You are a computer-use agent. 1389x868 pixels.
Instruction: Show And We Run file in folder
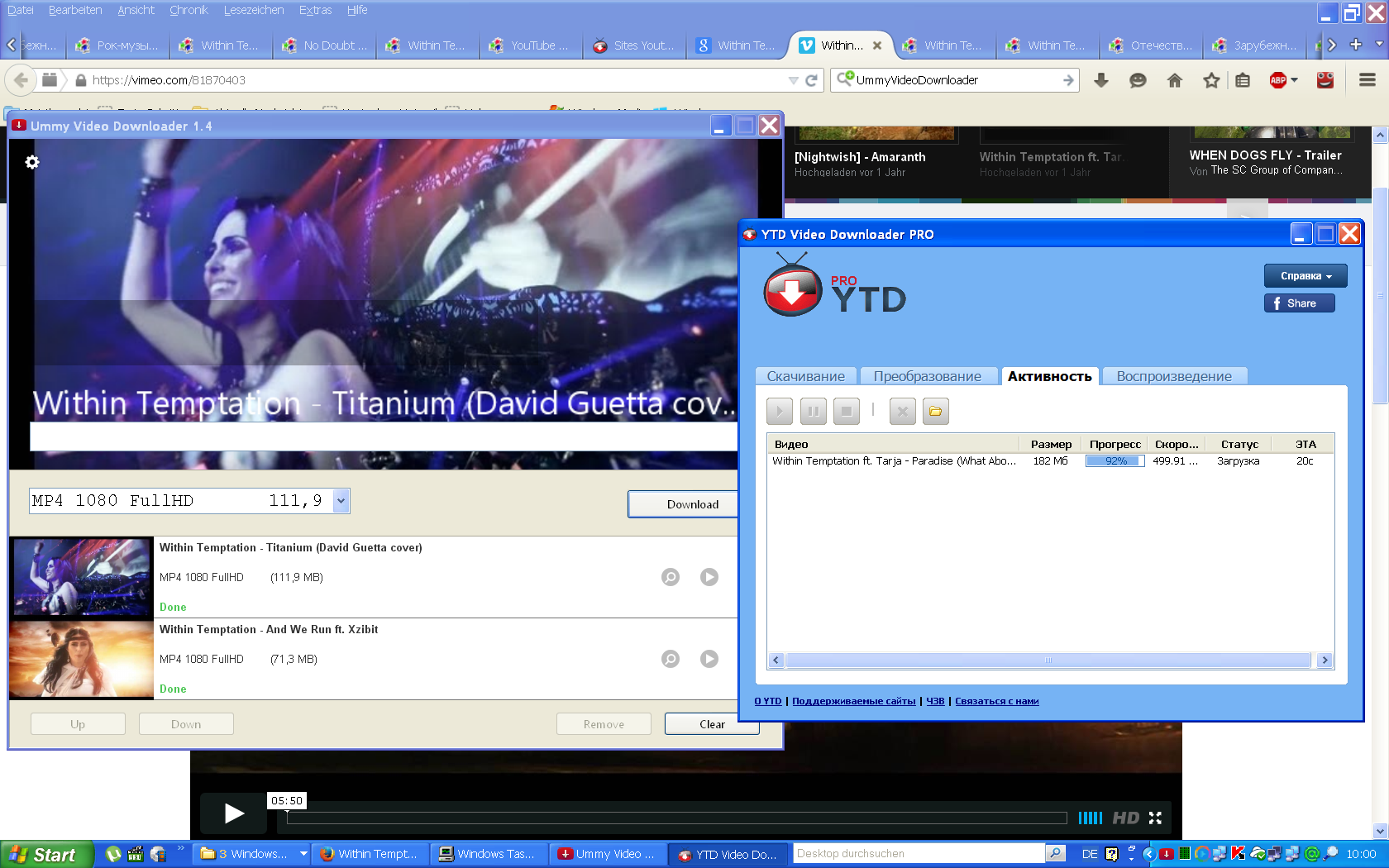click(670, 659)
